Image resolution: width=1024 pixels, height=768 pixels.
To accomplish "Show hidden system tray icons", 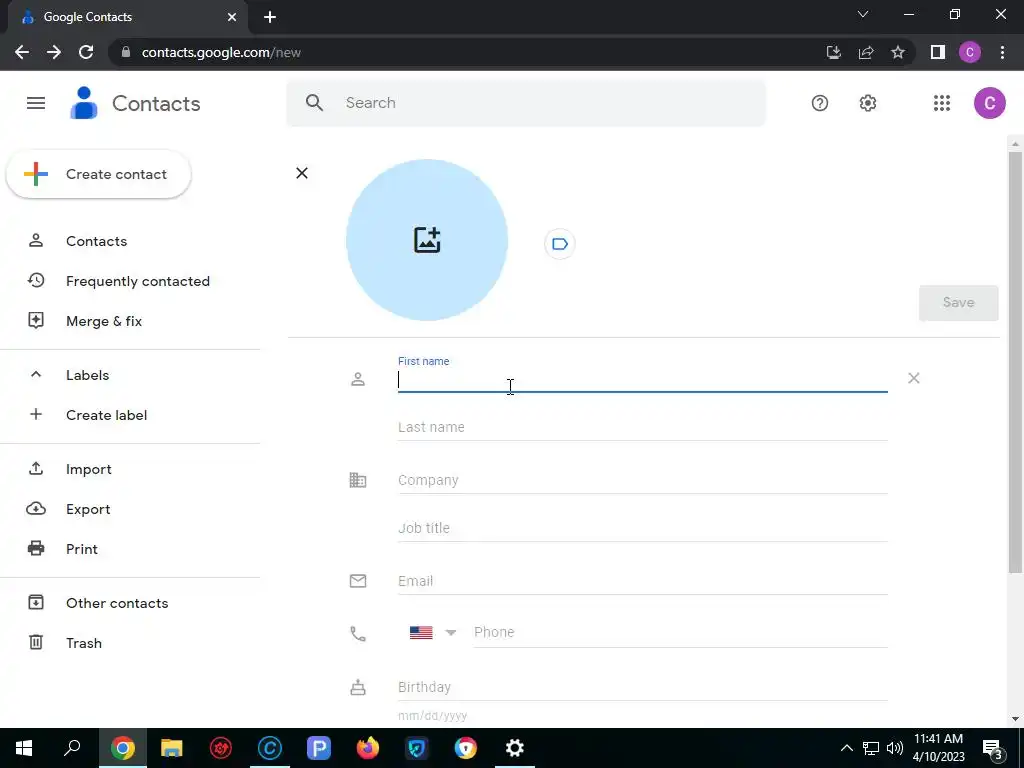I will (846, 748).
